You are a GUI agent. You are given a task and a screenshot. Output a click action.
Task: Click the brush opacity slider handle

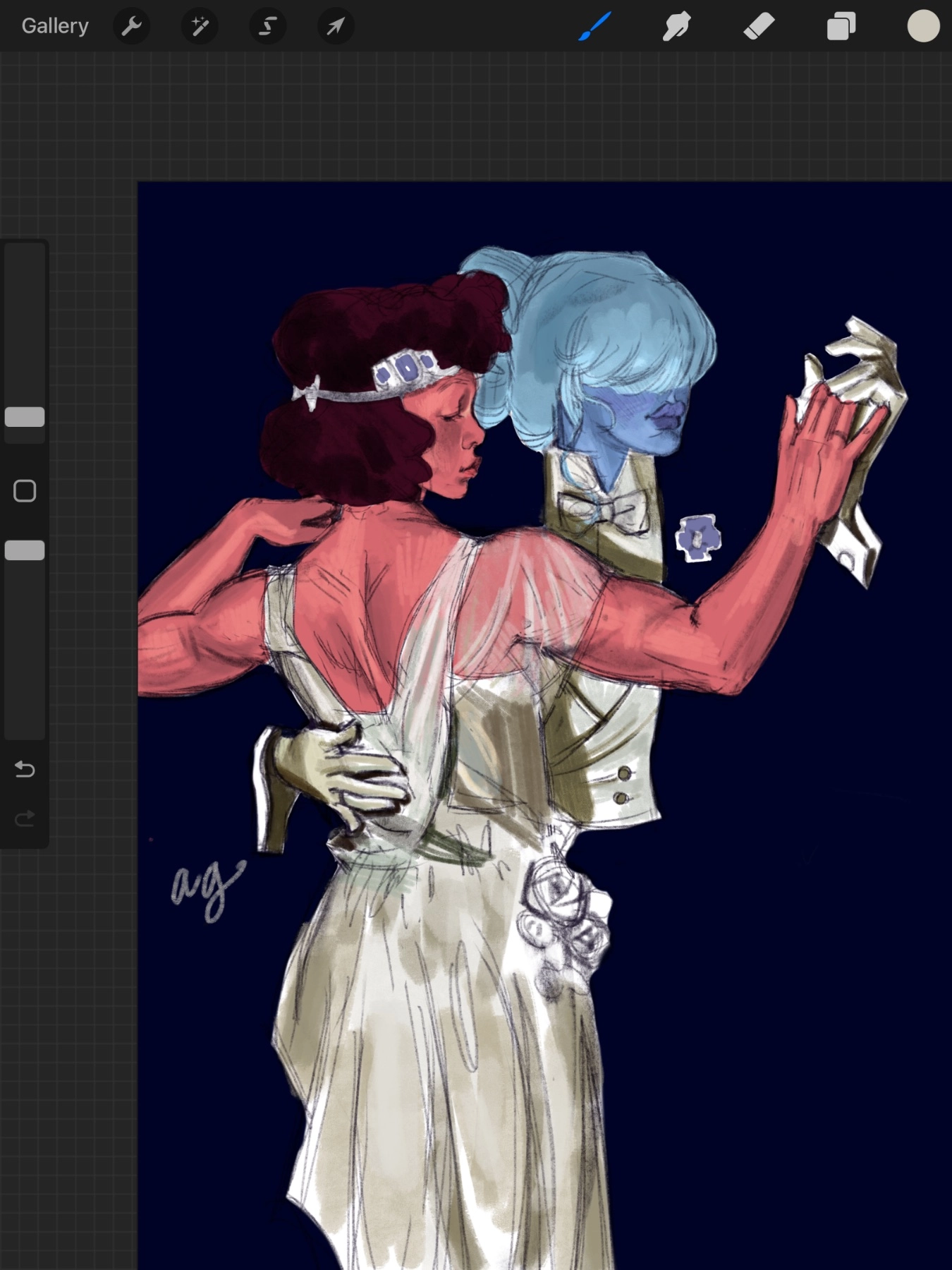click(25, 550)
